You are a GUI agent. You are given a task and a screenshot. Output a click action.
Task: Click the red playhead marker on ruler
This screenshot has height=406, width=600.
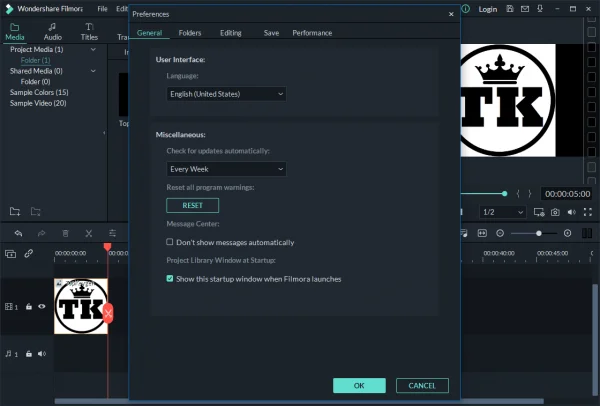(x=108, y=247)
